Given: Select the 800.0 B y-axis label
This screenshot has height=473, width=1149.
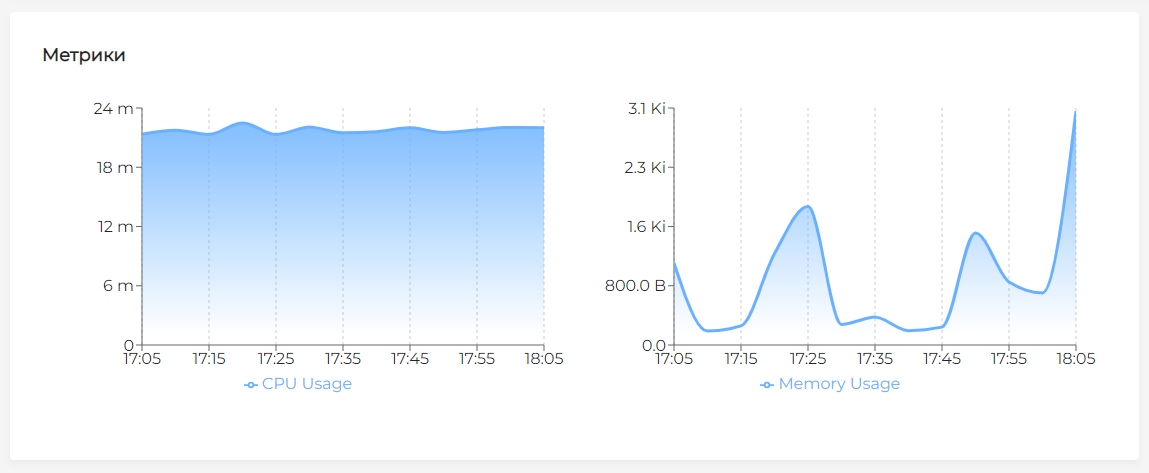Looking at the screenshot, I should point(634,286).
